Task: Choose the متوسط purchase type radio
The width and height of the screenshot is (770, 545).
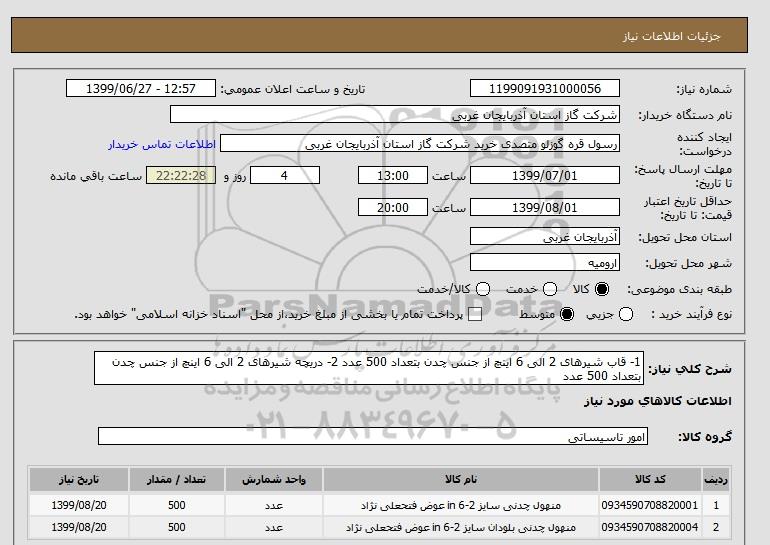Action: coord(567,314)
